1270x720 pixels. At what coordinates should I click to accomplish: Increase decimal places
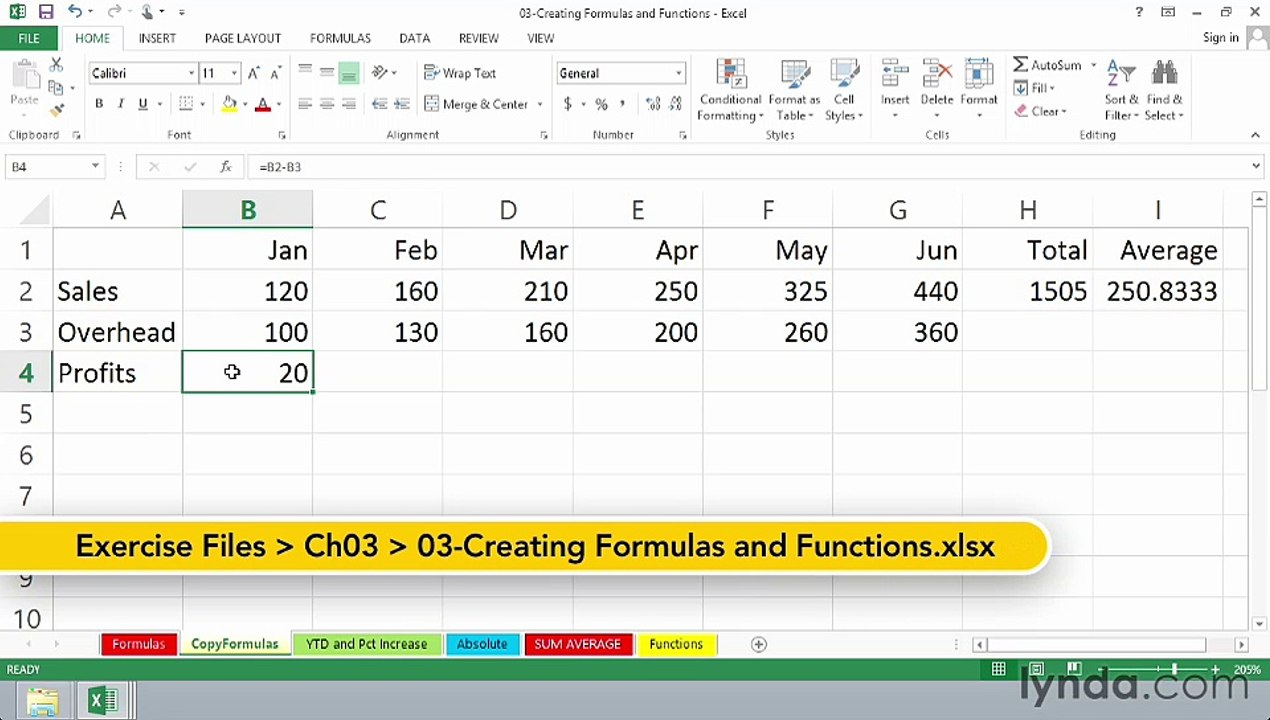click(653, 104)
